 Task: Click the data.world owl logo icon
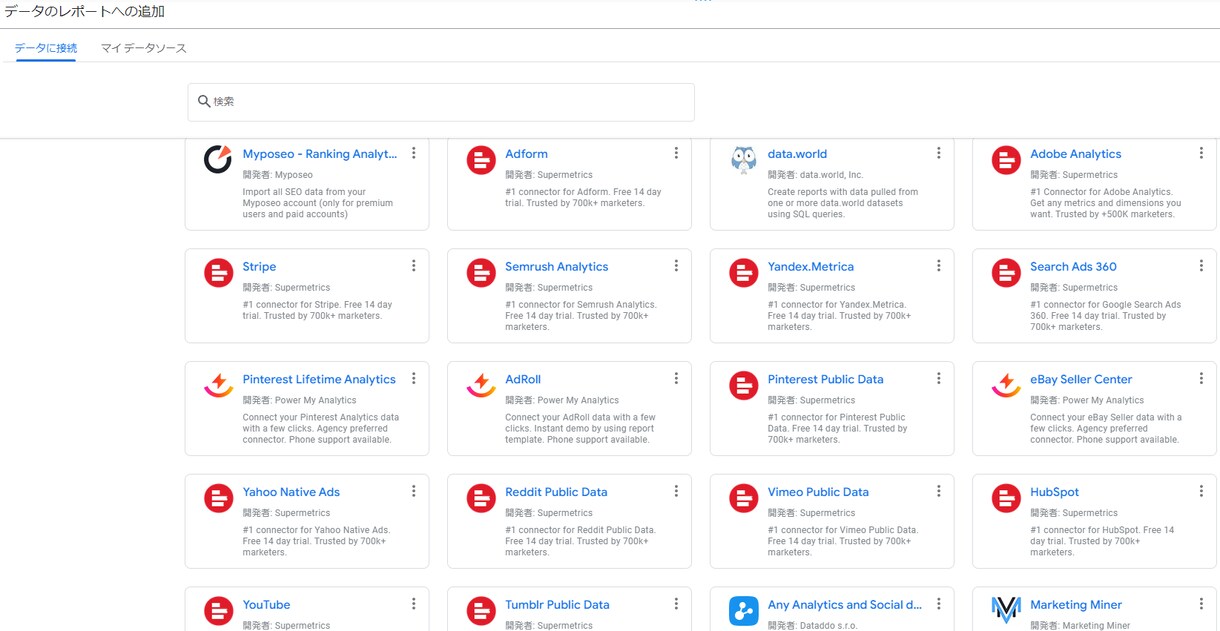point(743,160)
